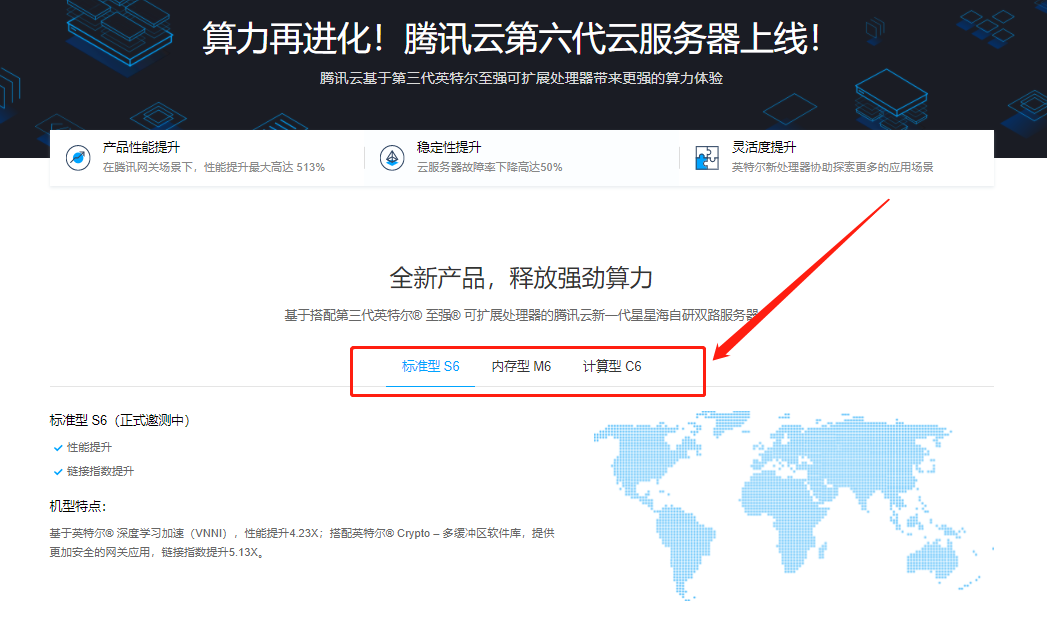Click the 性能提升 bullet text
Screen dimensions: 1047x618
pos(89,447)
